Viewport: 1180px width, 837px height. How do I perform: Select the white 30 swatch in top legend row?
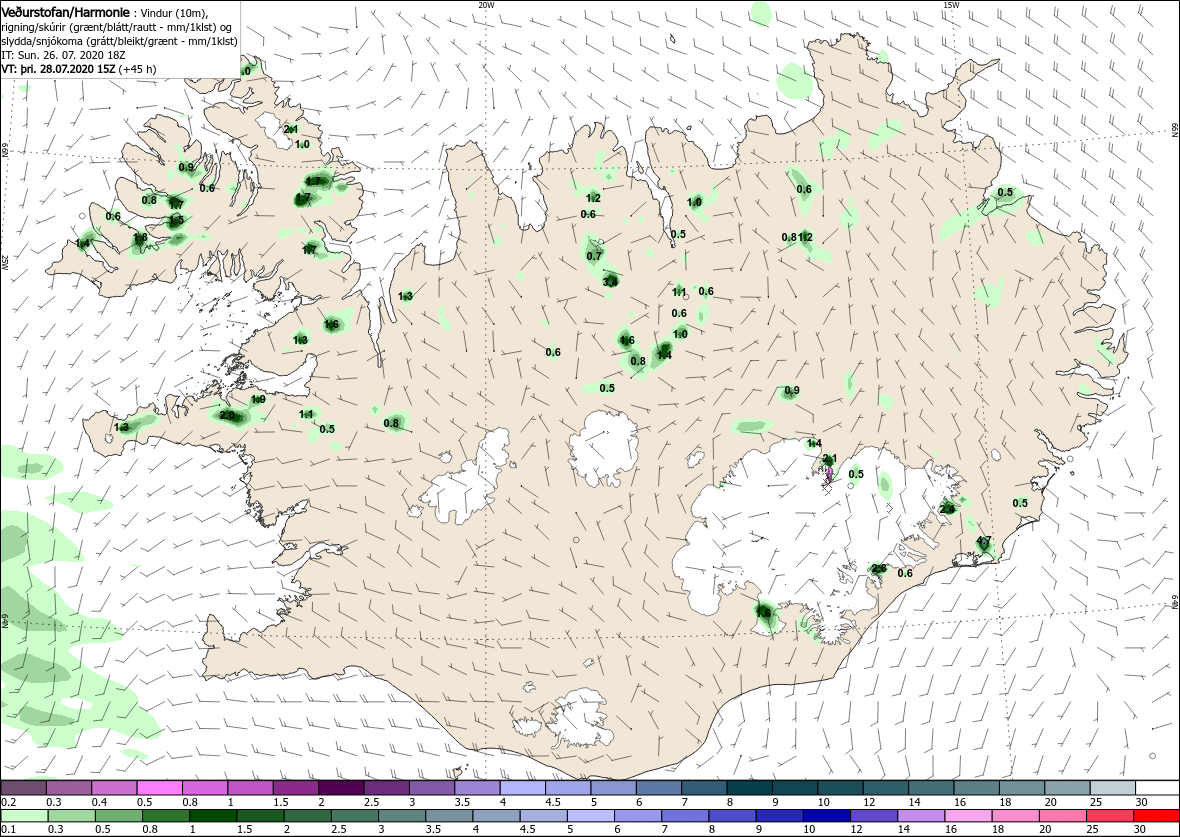(x=1157, y=788)
